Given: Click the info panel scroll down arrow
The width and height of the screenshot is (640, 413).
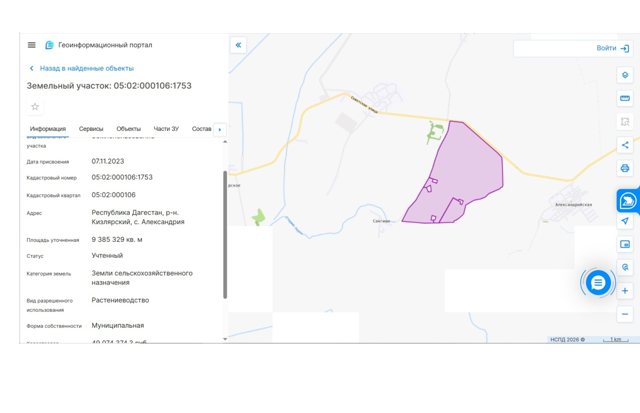Looking at the screenshot, I should [225, 339].
